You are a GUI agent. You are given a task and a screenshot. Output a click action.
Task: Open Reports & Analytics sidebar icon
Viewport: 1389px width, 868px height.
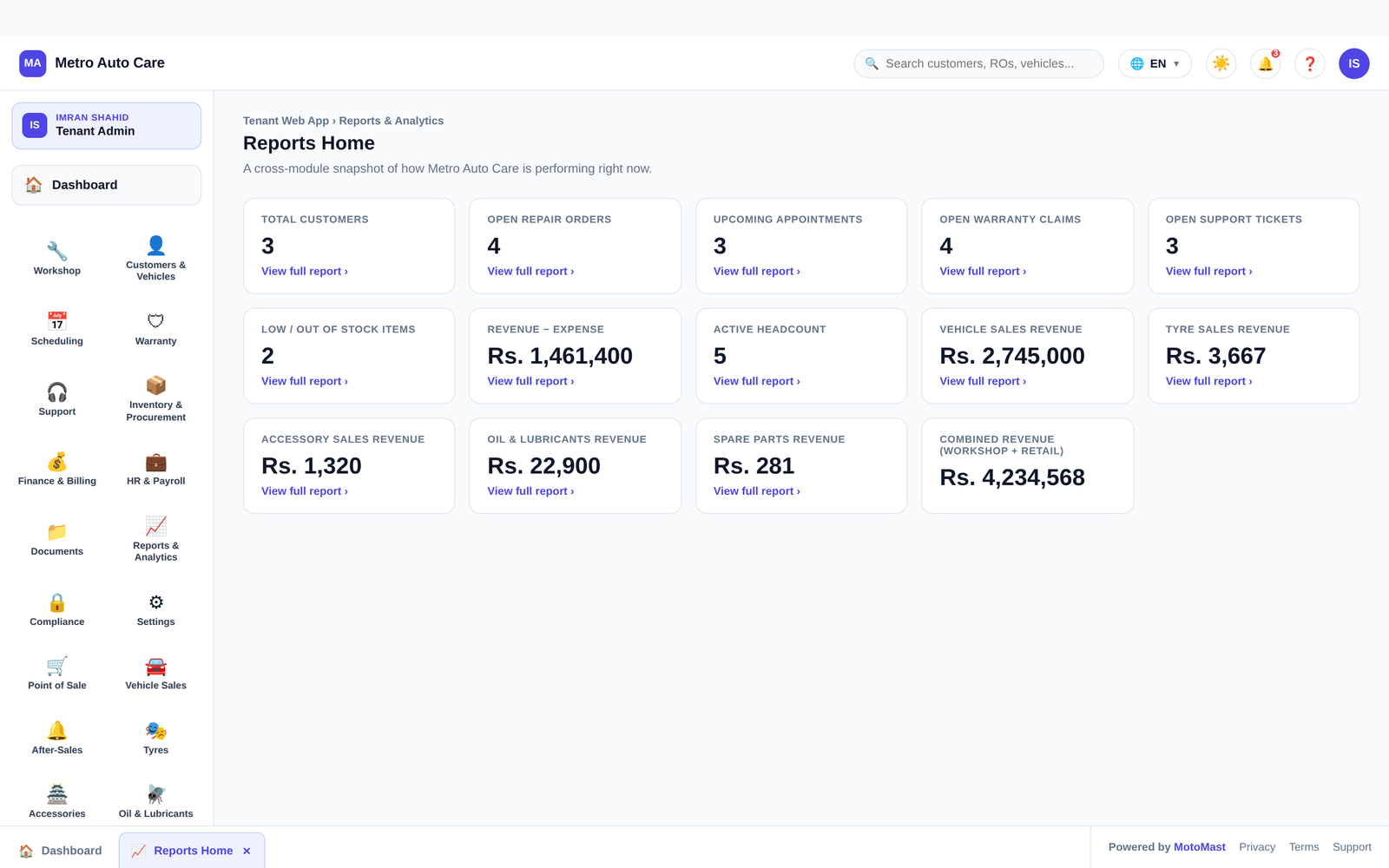(156, 540)
